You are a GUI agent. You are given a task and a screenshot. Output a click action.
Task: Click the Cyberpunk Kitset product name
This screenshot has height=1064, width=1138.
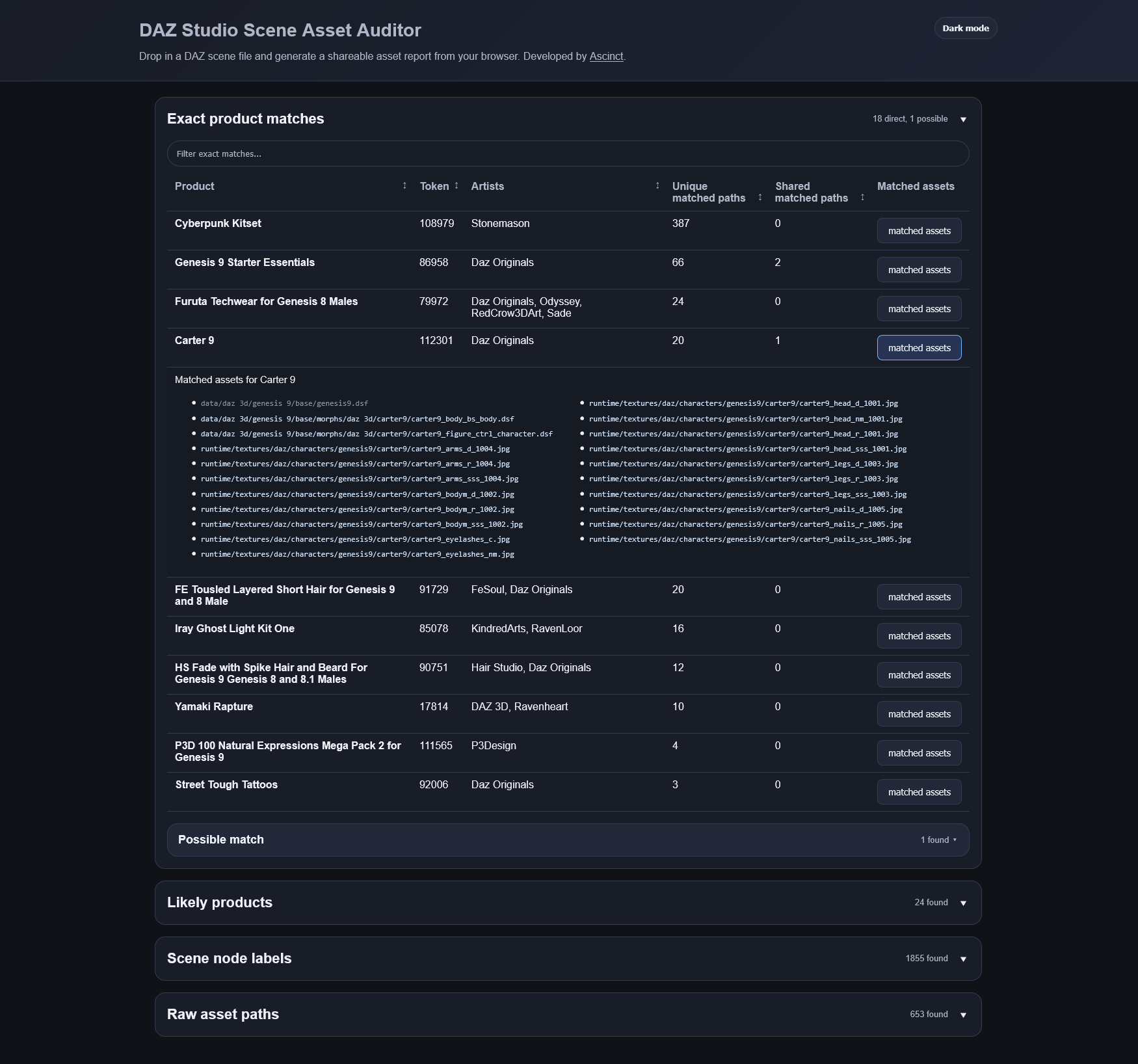point(218,223)
